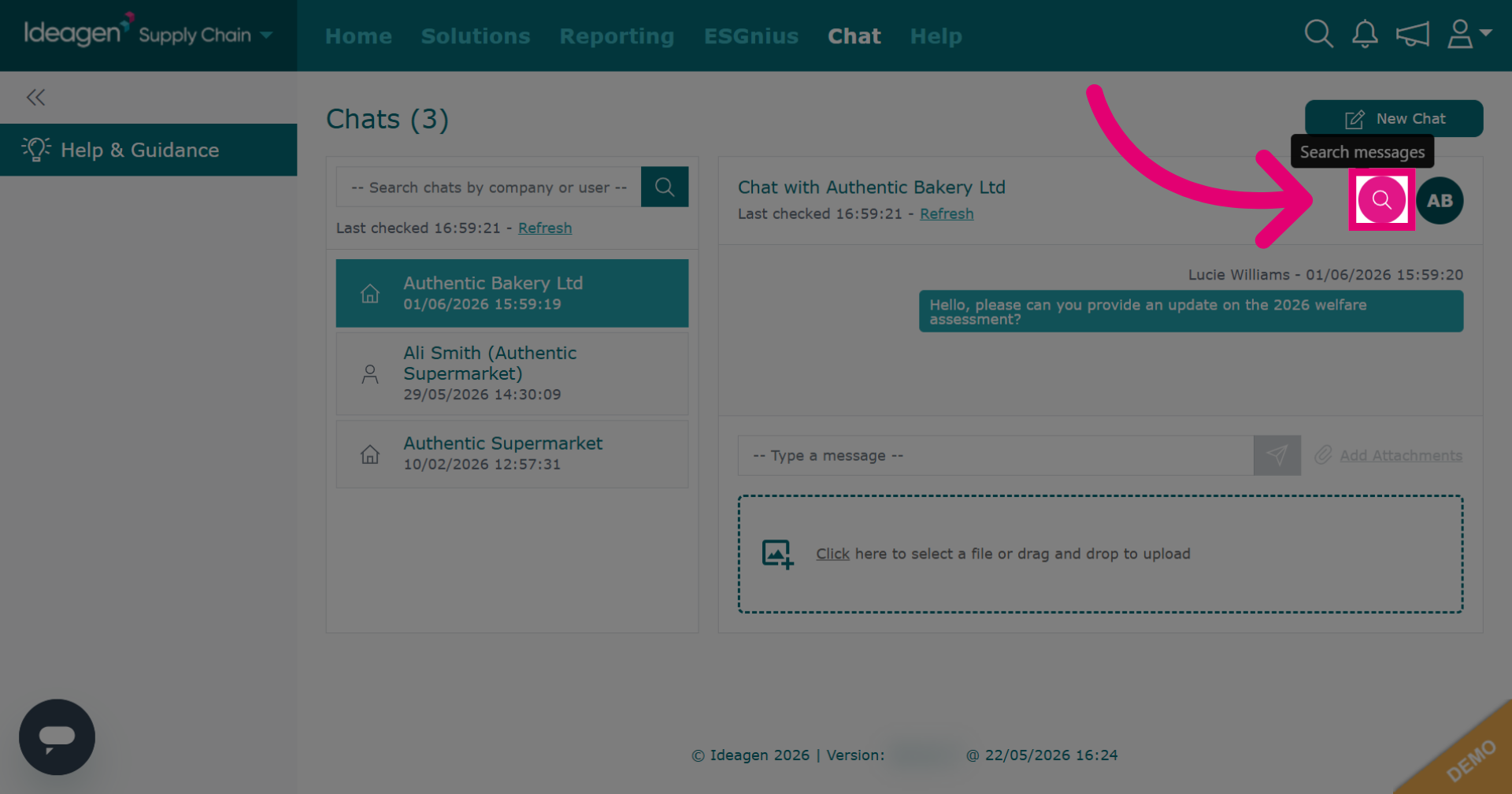Click the Chats (3) heading

click(x=387, y=119)
